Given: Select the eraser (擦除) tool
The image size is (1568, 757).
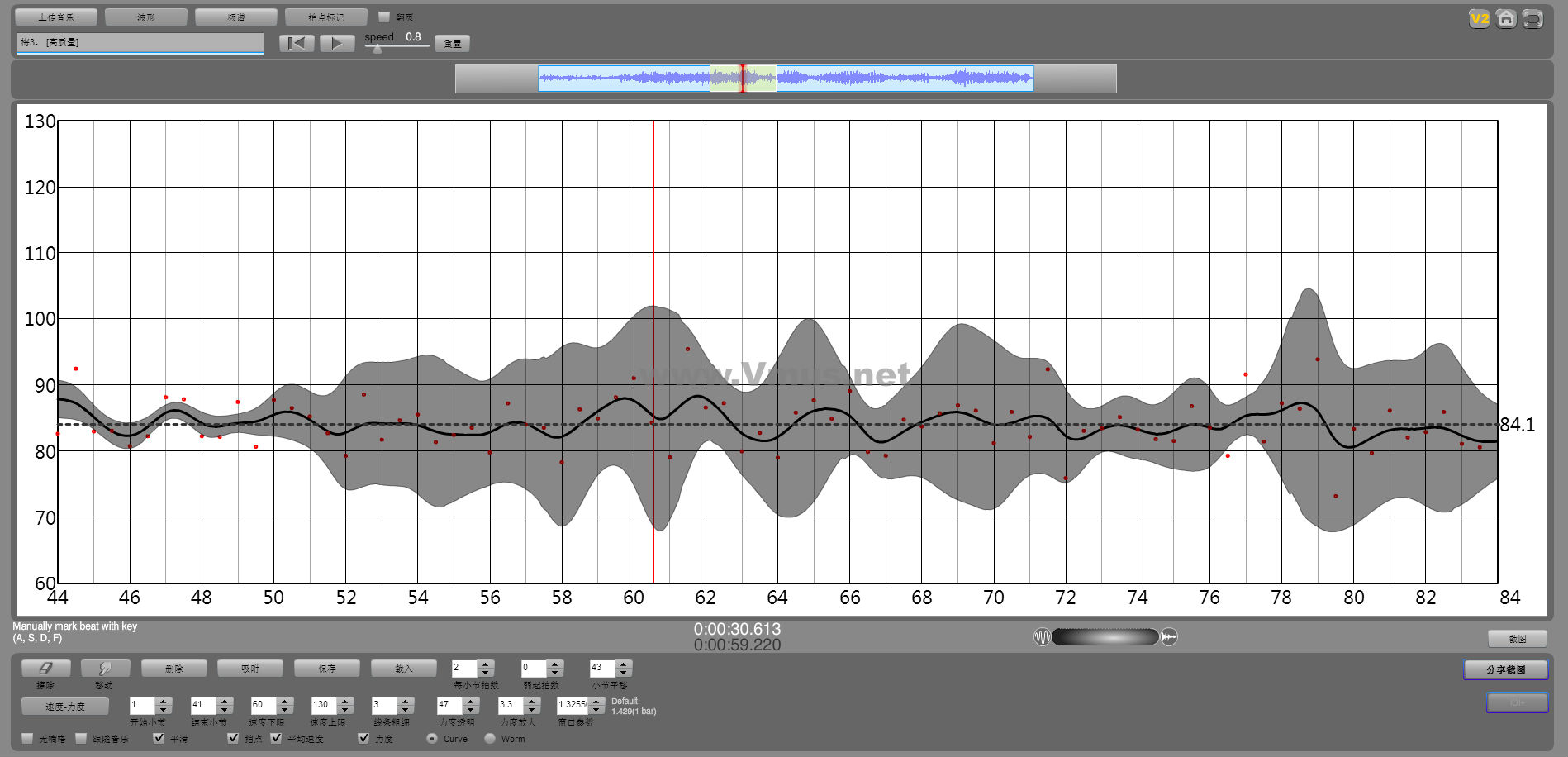Looking at the screenshot, I should 45,668.
